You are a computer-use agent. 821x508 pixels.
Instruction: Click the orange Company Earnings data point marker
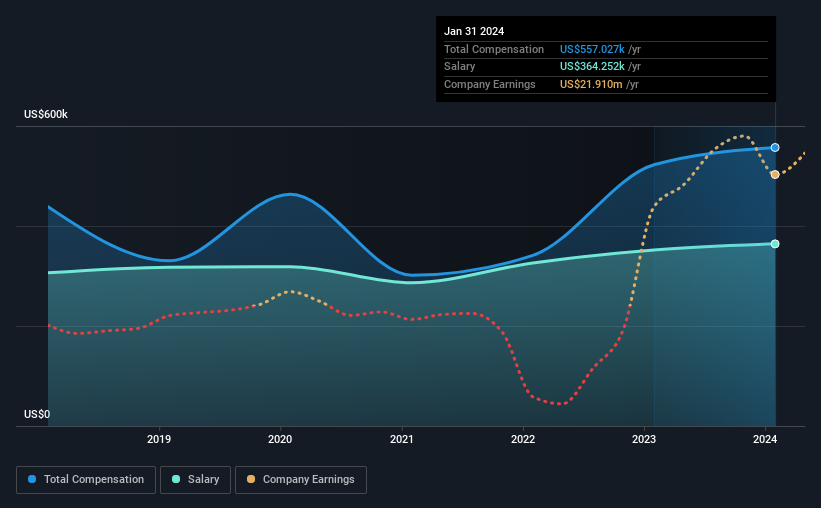(775, 174)
